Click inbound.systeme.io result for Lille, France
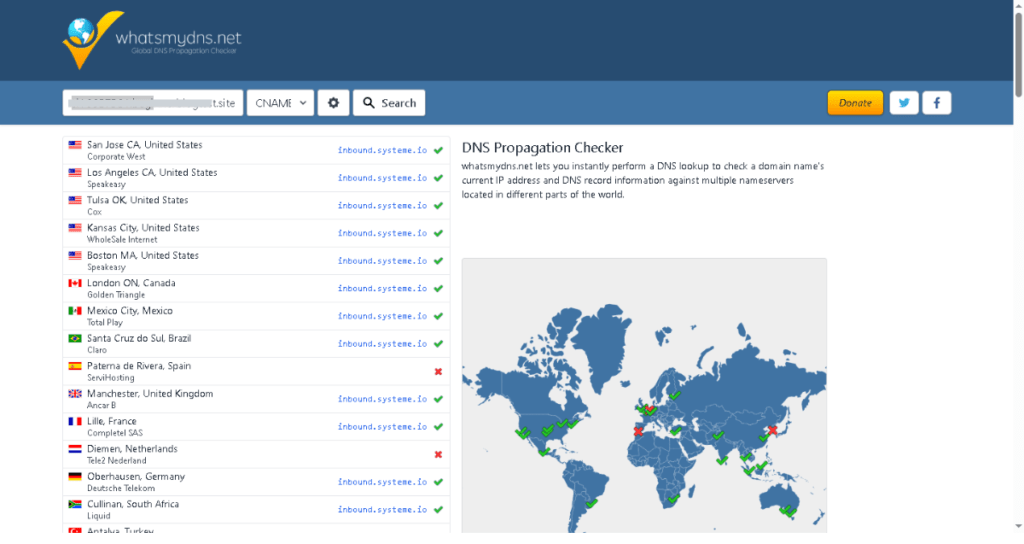 [382, 427]
